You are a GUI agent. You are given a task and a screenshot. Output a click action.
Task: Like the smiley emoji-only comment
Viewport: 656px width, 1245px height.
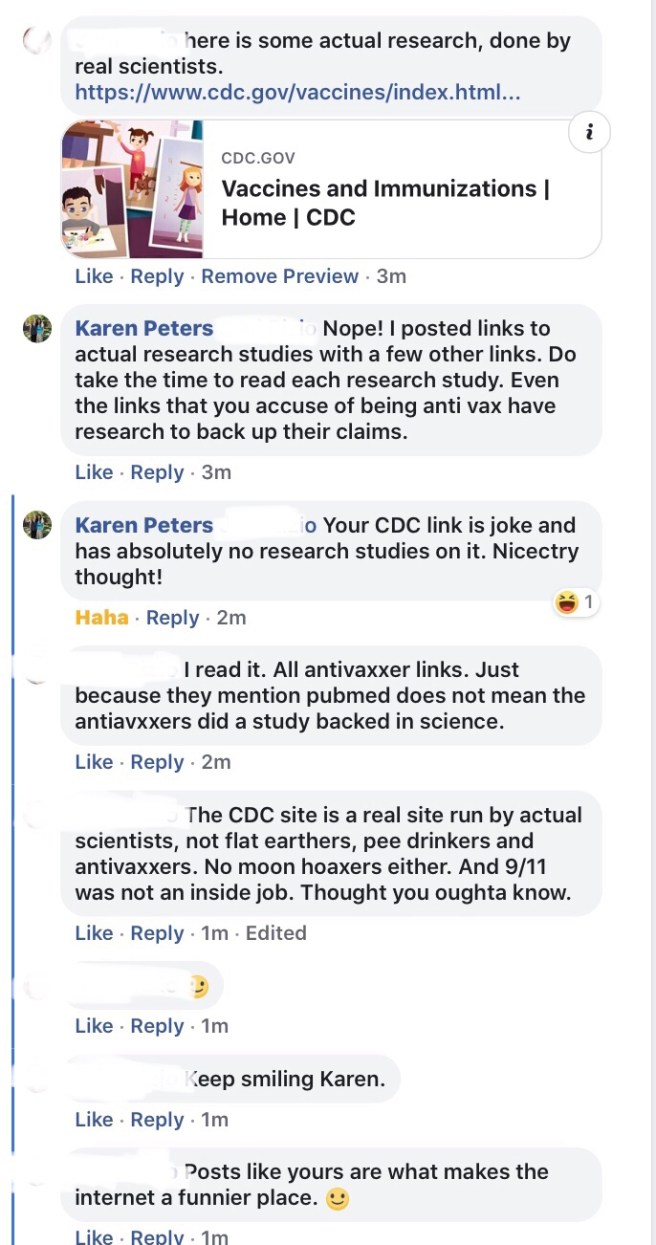click(93, 1026)
